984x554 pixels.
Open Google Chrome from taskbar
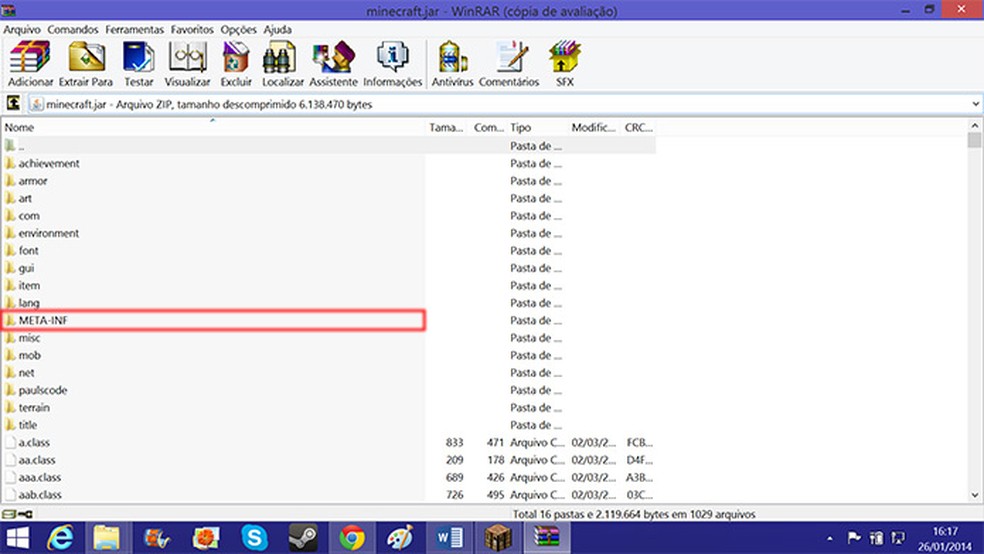351,538
